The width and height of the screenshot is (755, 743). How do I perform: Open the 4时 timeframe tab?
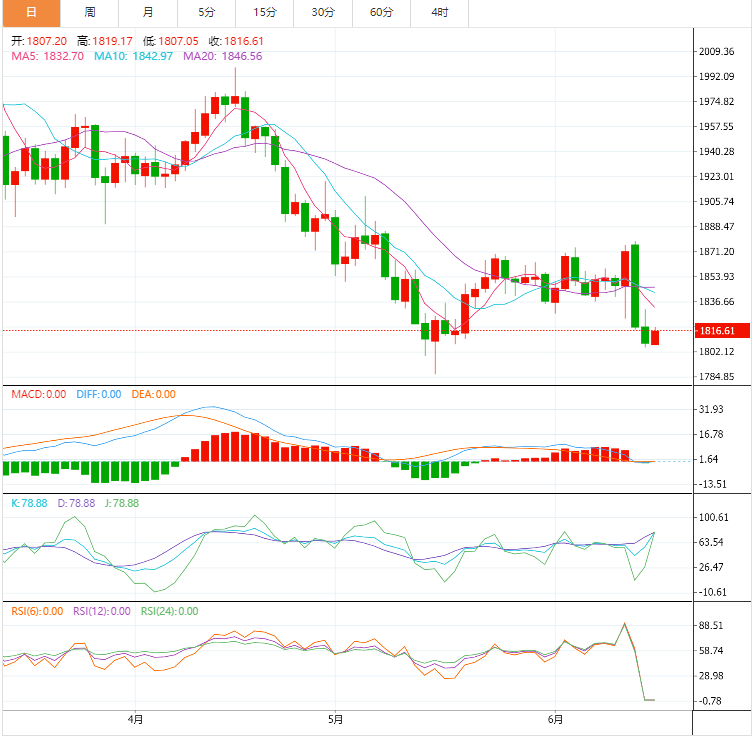click(x=440, y=13)
